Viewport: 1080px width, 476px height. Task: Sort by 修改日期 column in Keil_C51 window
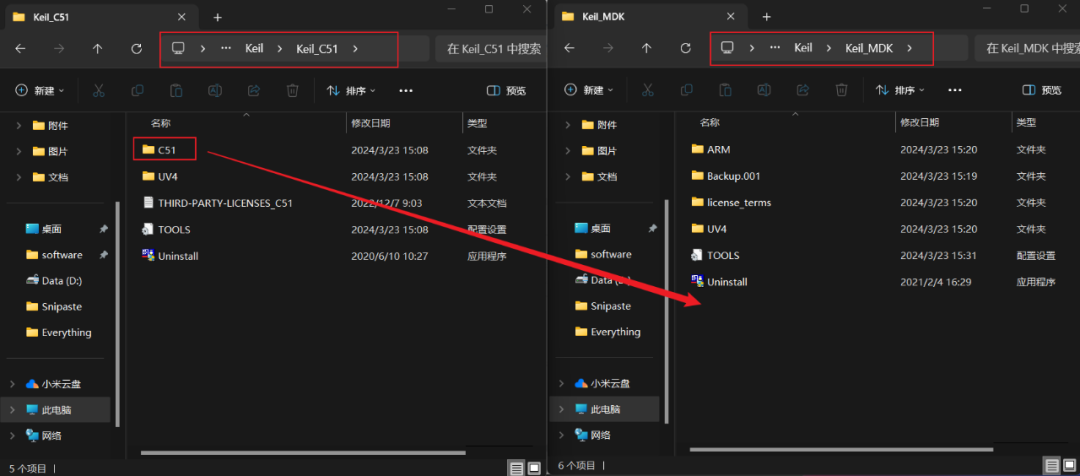coord(371,123)
